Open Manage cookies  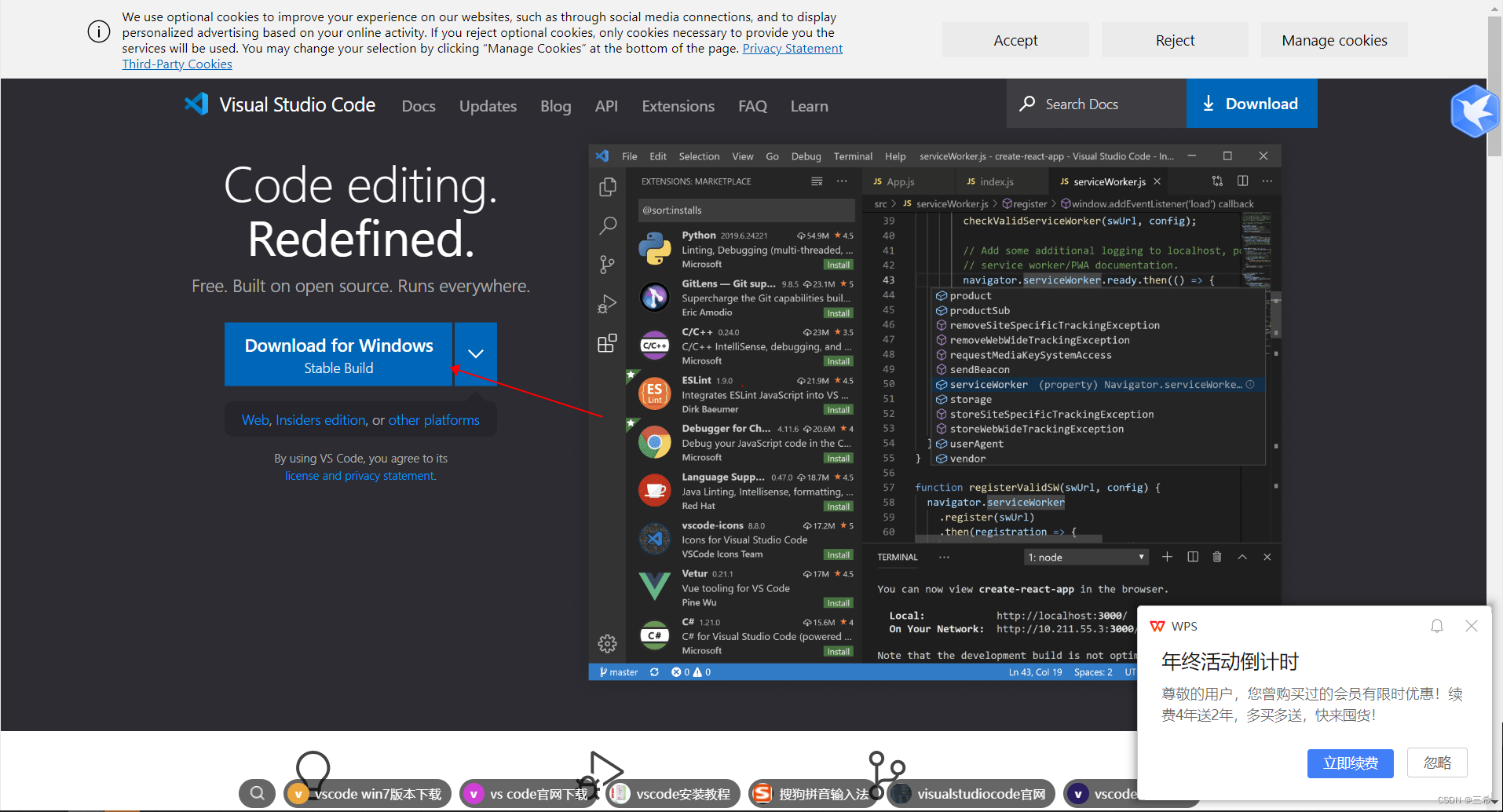pos(1334,40)
